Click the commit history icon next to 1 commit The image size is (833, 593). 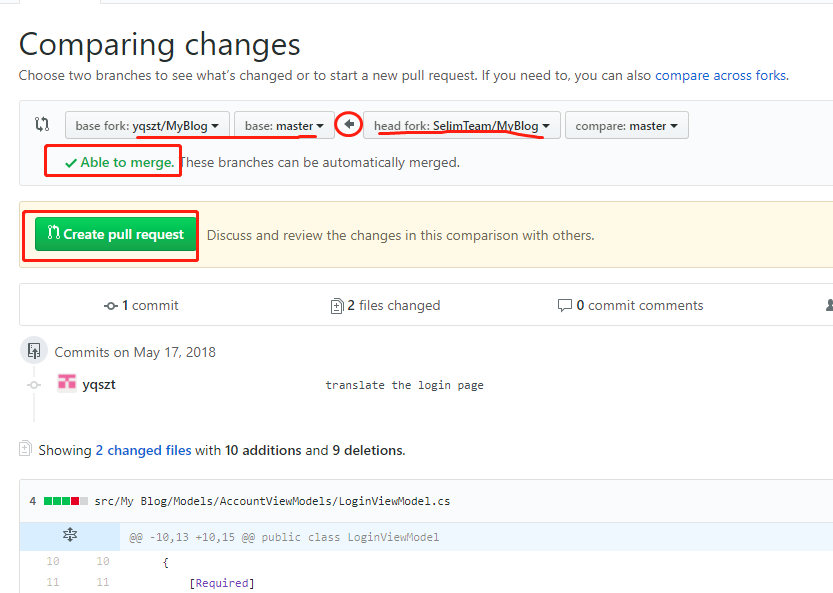[x=111, y=305]
